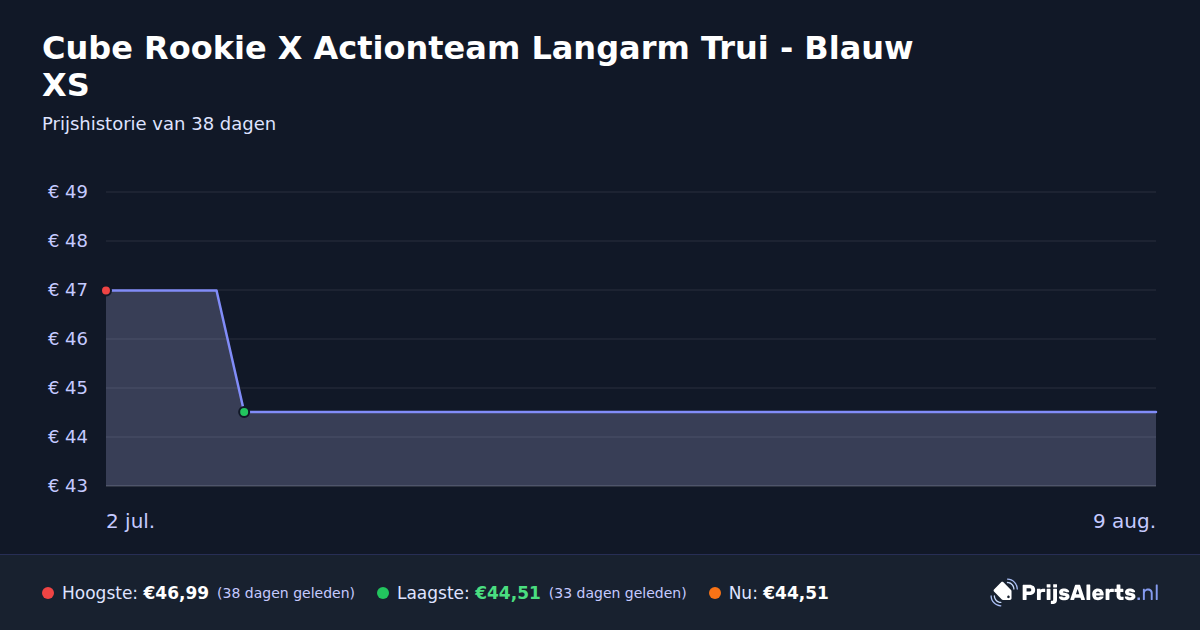Click the orange Nu legend dot
This screenshot has height=630, width=1200.
(715, 593)
